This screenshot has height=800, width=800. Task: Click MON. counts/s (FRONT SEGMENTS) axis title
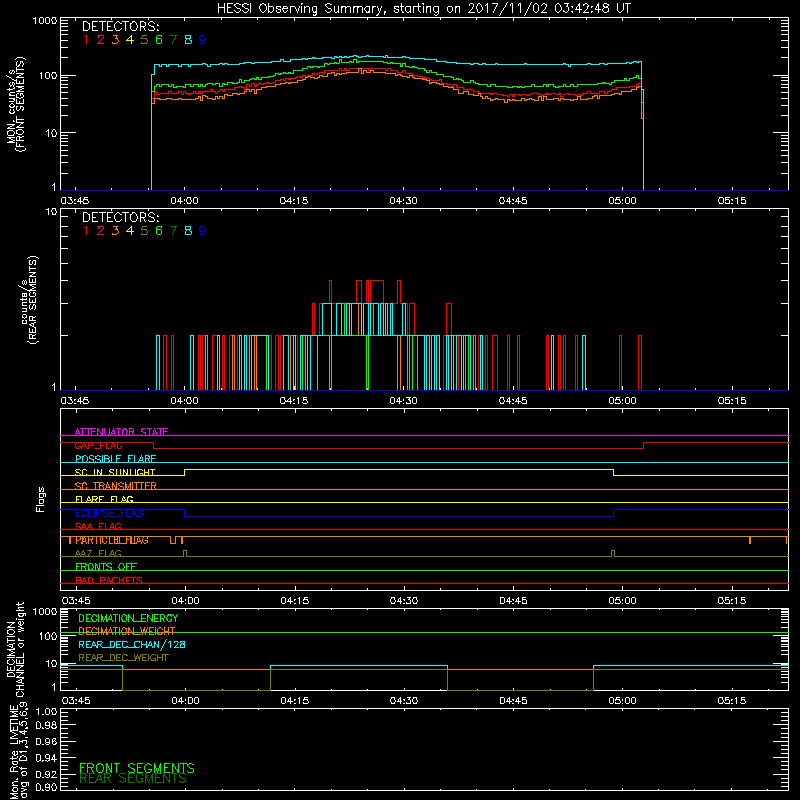16,104
